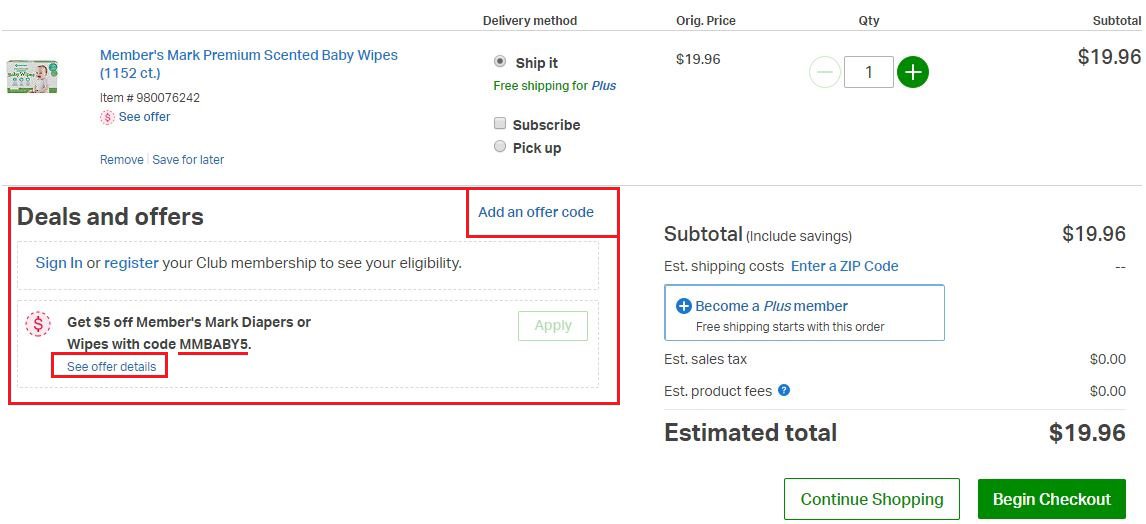
Task: Increase quantity with the green plus button
Action: (x=912, y=72)
